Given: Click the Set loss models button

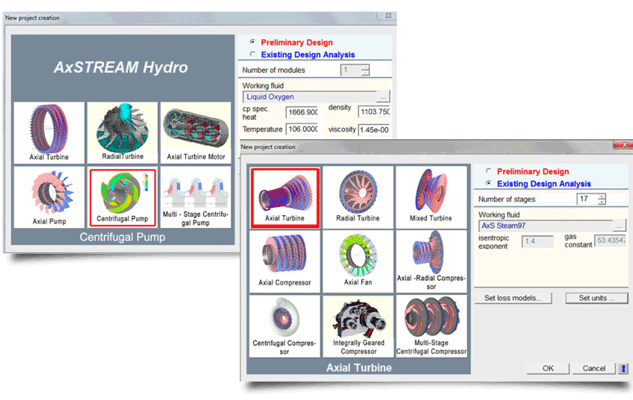Looking at the screenshot, I should 513,298.
